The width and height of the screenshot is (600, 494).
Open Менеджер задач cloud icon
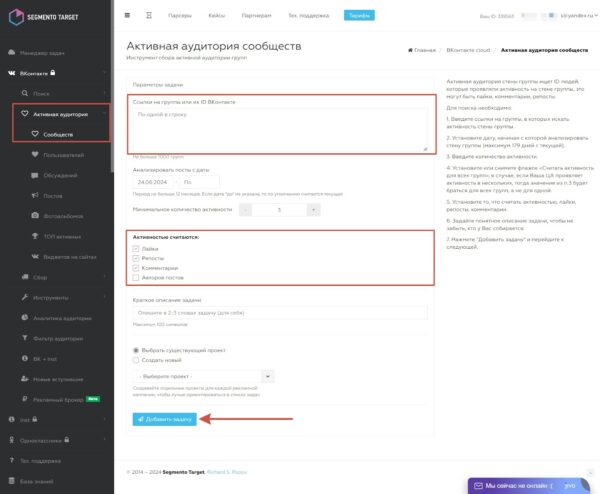(12, 52)
